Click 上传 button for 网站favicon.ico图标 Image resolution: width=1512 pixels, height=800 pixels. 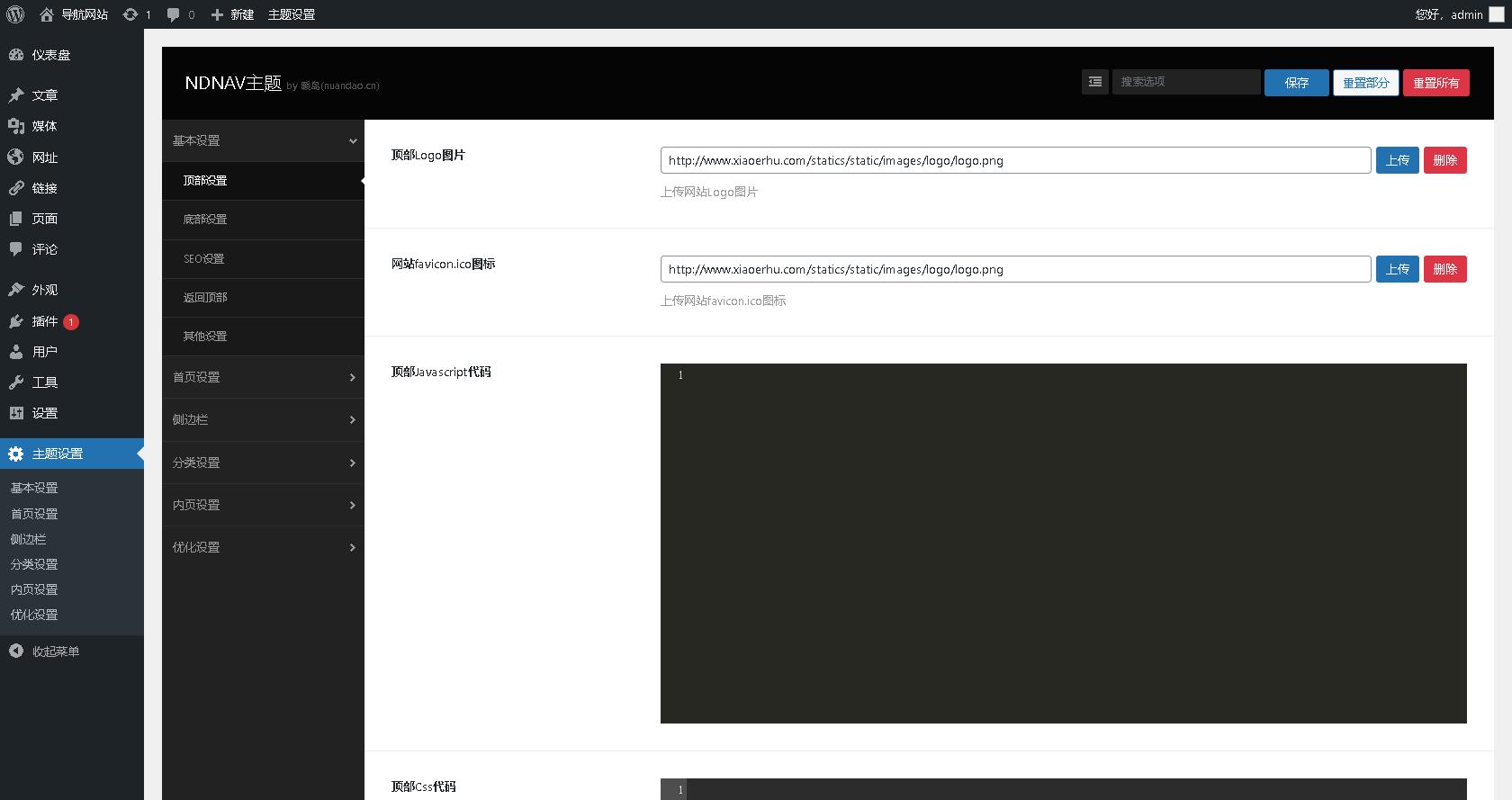1398,269
